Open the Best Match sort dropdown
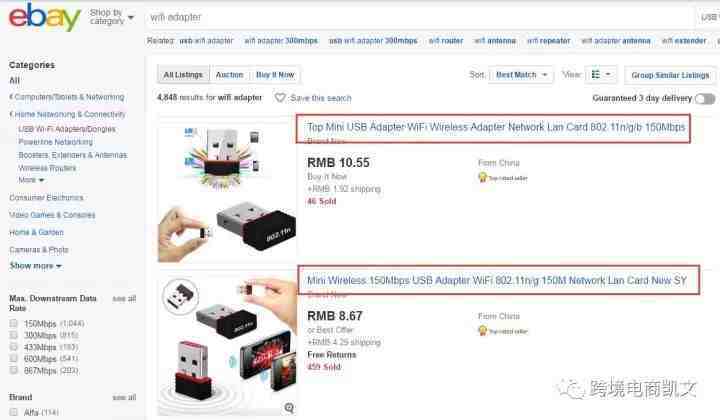This screenshot has height=420, width=720. pyautogui.click(x=521, y=74)
